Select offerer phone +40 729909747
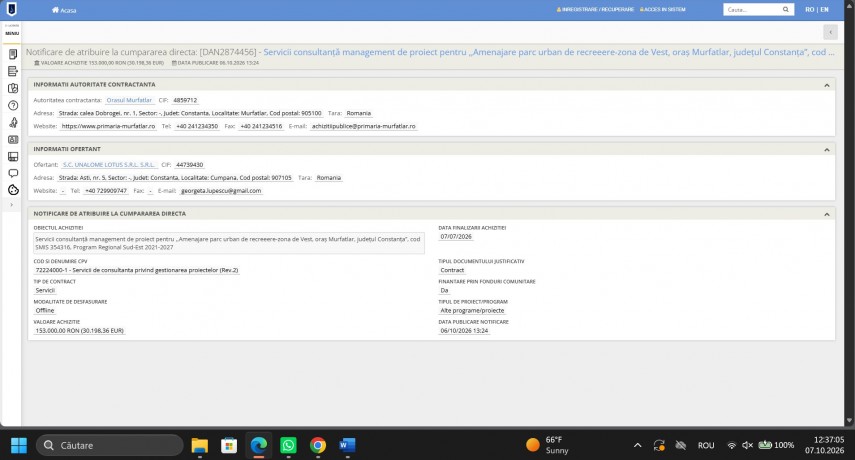 [x=106, y=191]
